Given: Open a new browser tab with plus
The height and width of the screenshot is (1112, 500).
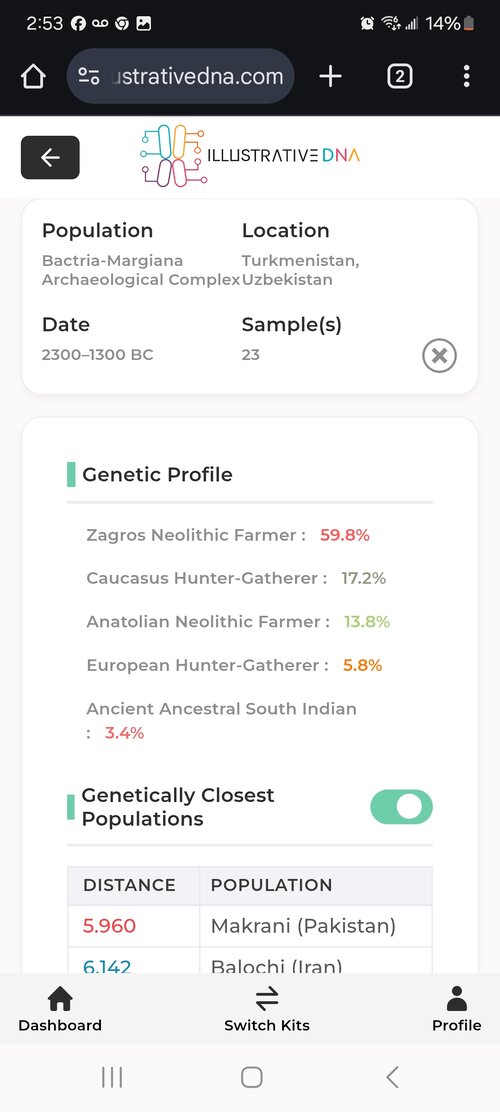Looking at the screenshot, I should pyautogui.click(x=330, y=77).
